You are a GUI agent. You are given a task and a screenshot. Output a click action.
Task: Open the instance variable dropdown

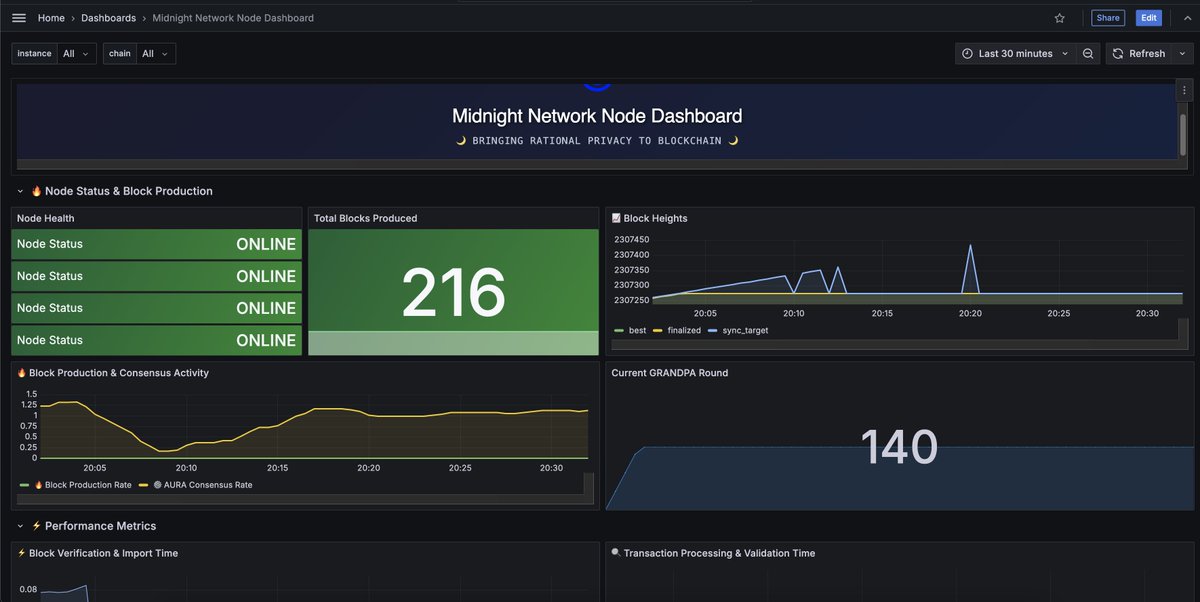(71, 53)
